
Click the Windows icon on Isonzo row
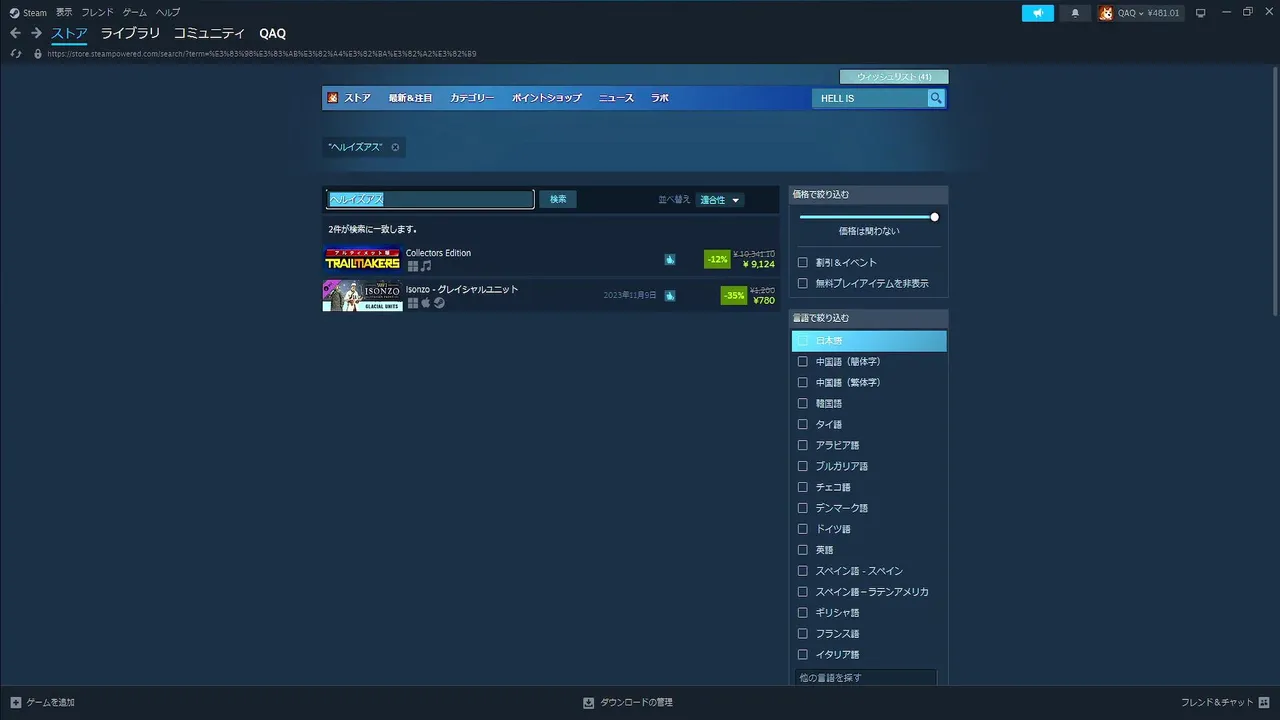coord(412,302)
